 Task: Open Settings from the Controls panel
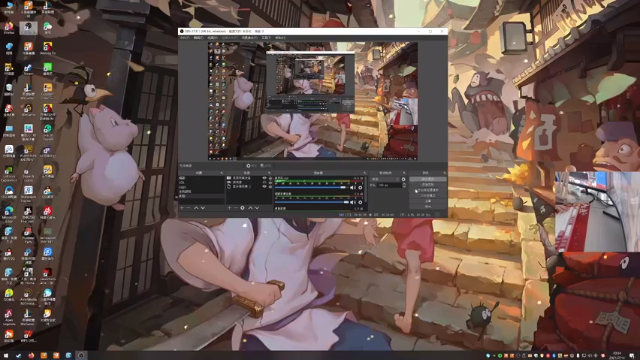pos(428,201)
